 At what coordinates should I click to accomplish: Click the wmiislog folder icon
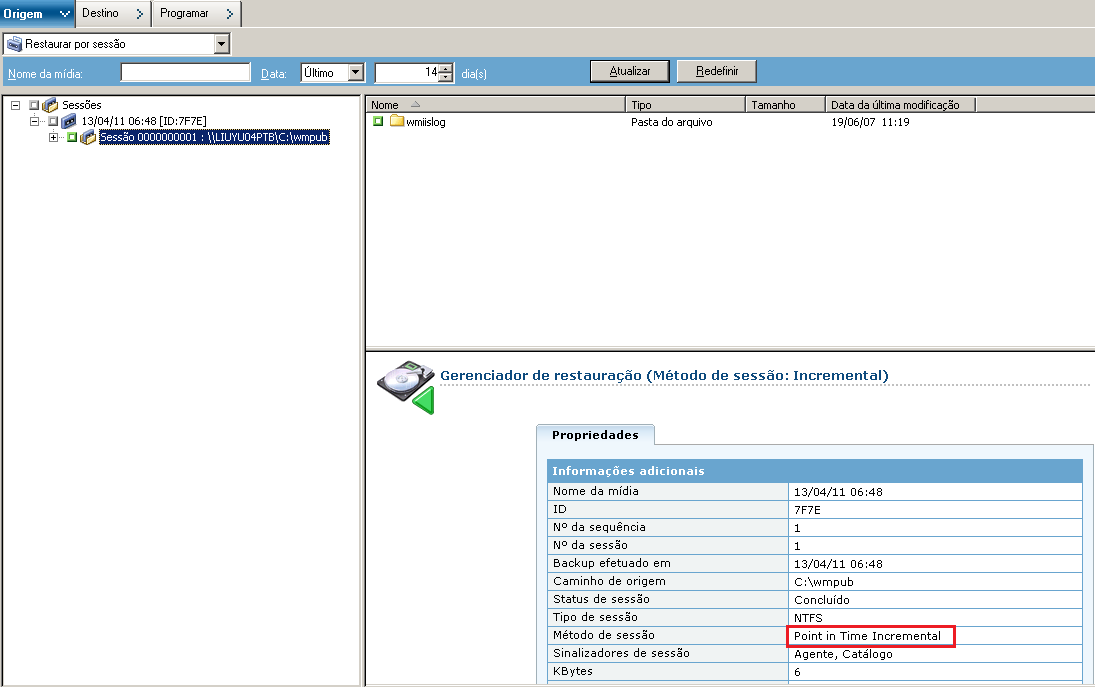[x=396, y=121]
